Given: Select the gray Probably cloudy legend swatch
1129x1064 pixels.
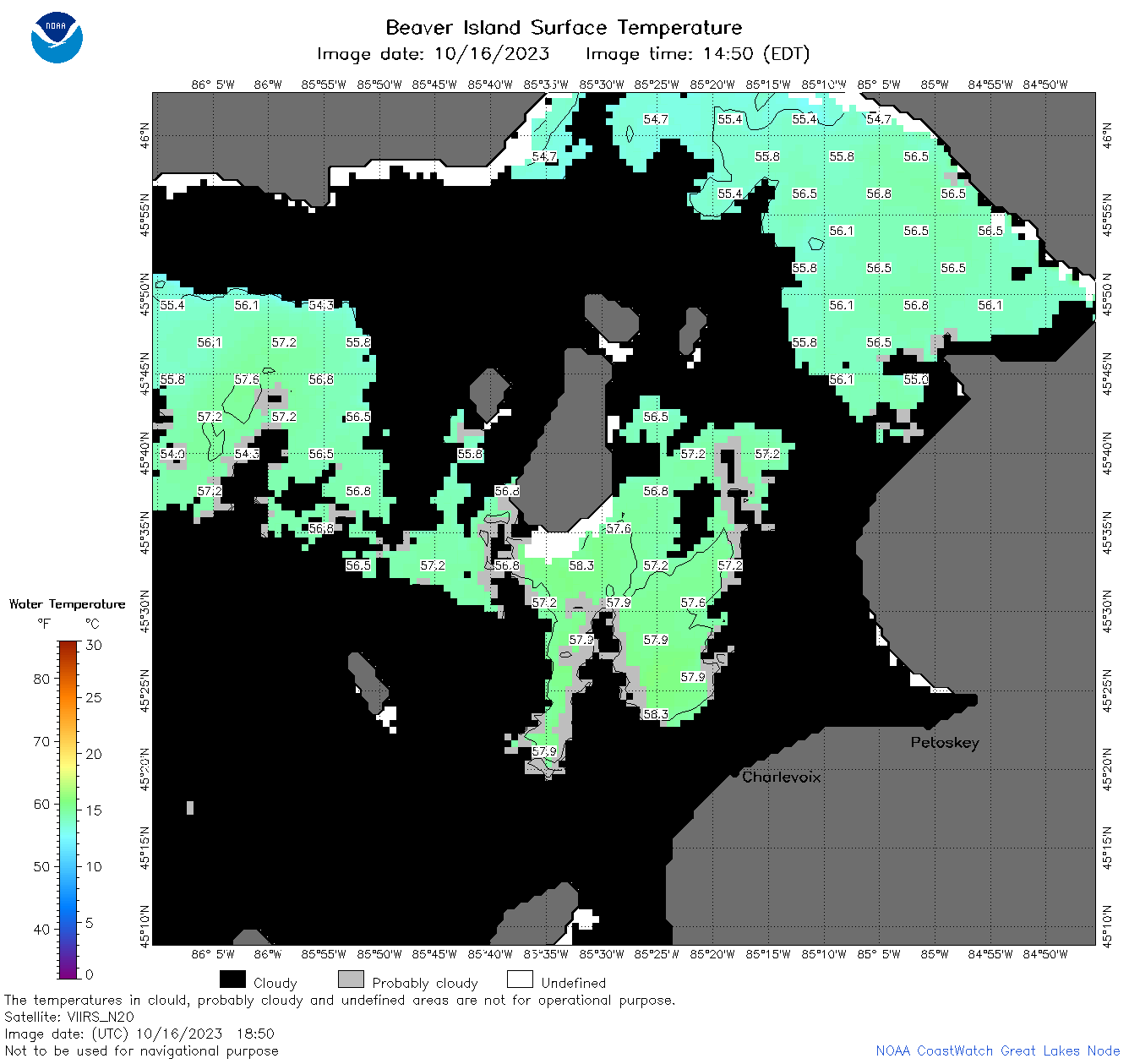Looking at the screenshot, I should (351, 979).
